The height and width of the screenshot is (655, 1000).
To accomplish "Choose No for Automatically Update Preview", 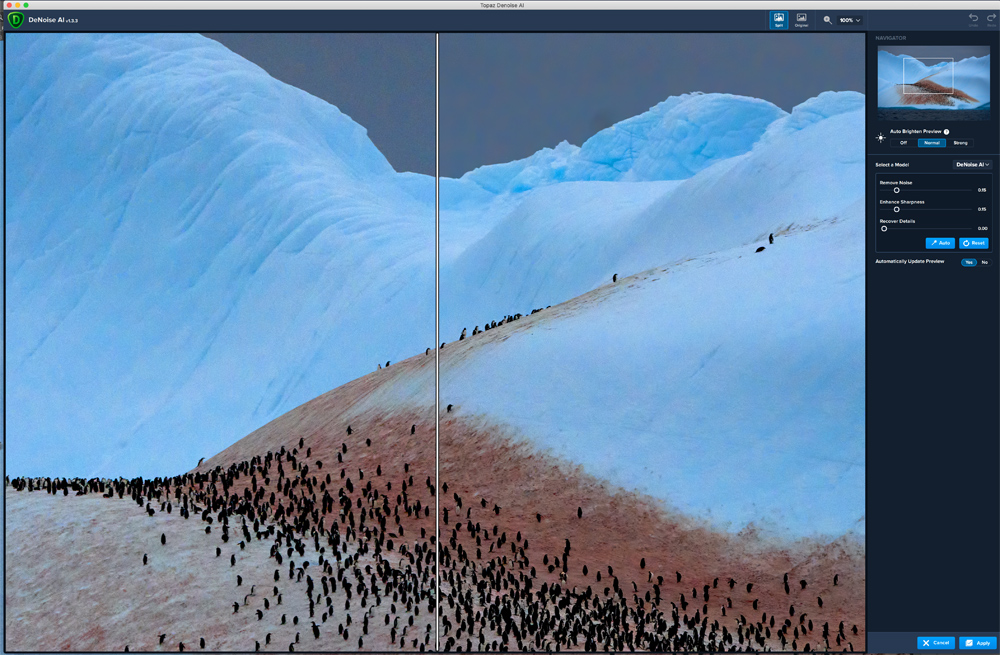I will 984,262.
